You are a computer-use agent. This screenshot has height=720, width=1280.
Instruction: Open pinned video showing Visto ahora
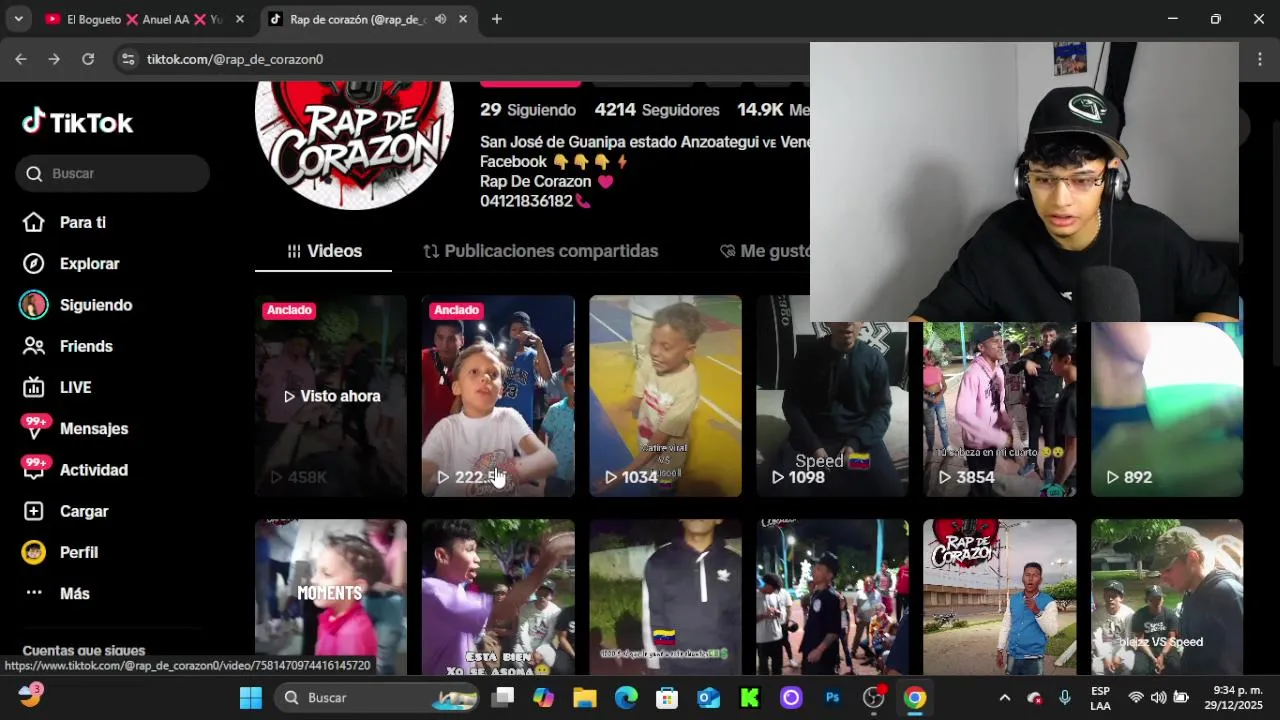[x=331, y=396]
